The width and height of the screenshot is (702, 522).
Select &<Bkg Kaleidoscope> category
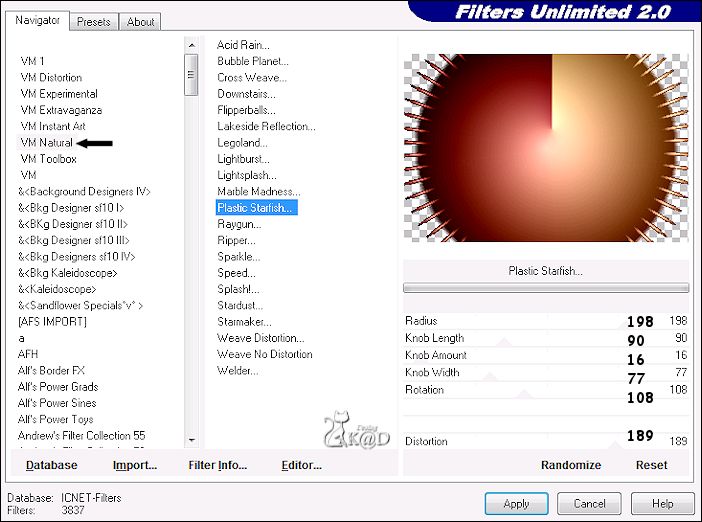(x=67, y=273)
